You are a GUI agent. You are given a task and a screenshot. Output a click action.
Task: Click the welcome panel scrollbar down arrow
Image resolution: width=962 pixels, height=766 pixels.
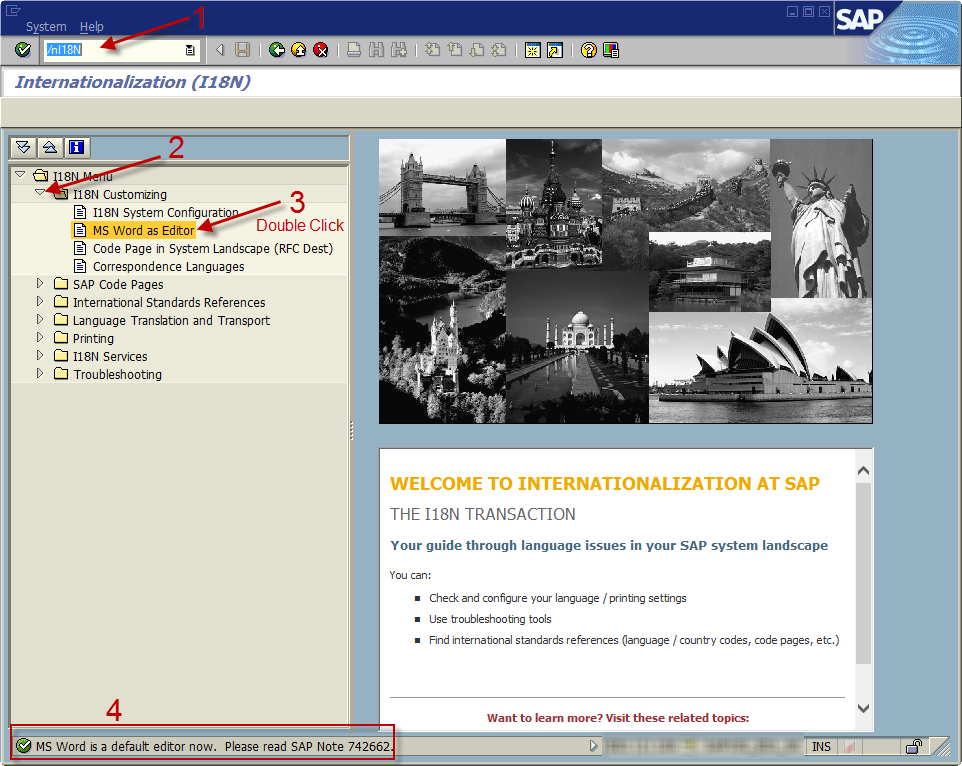click(x=863, y=709)
